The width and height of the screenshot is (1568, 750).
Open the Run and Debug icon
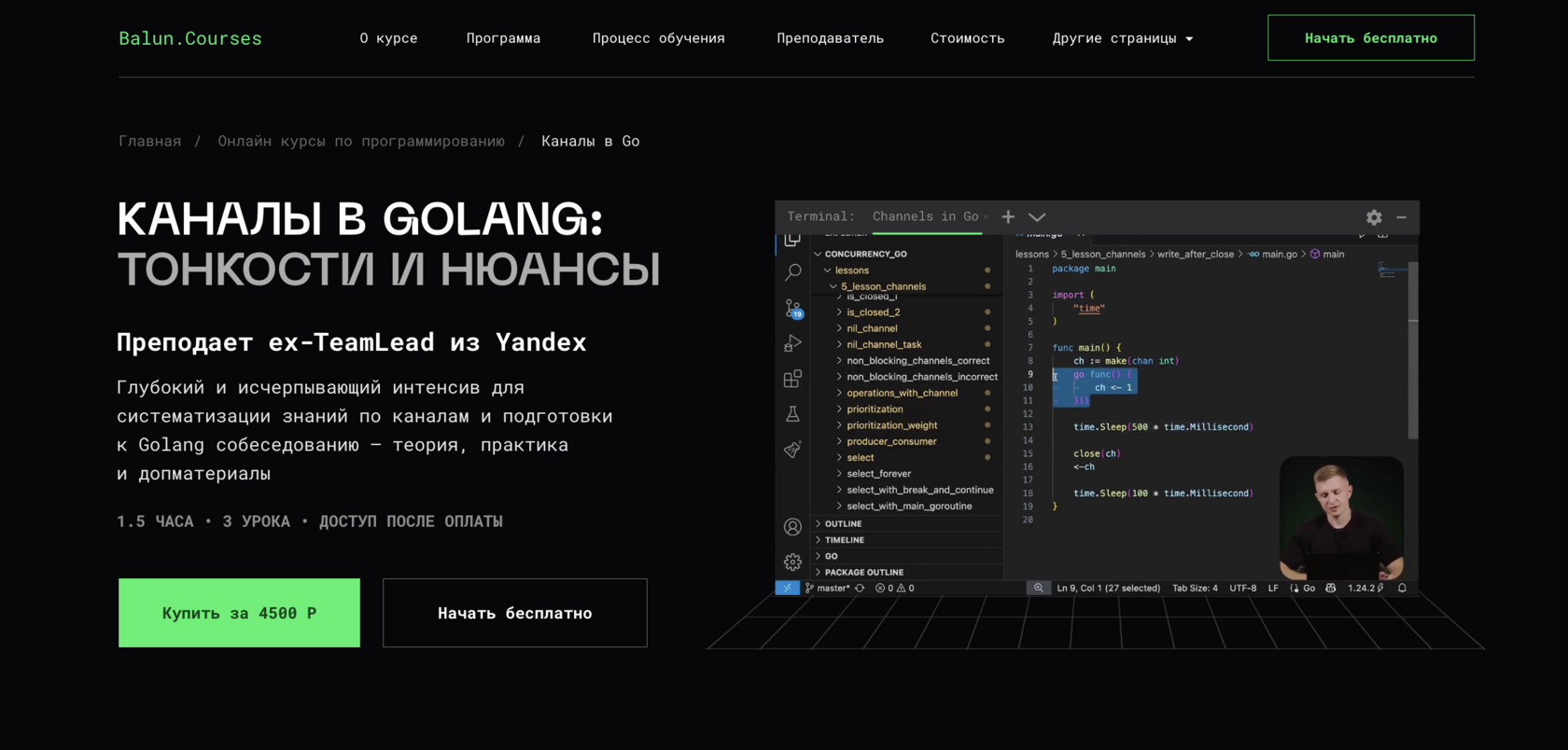[792, 343]
